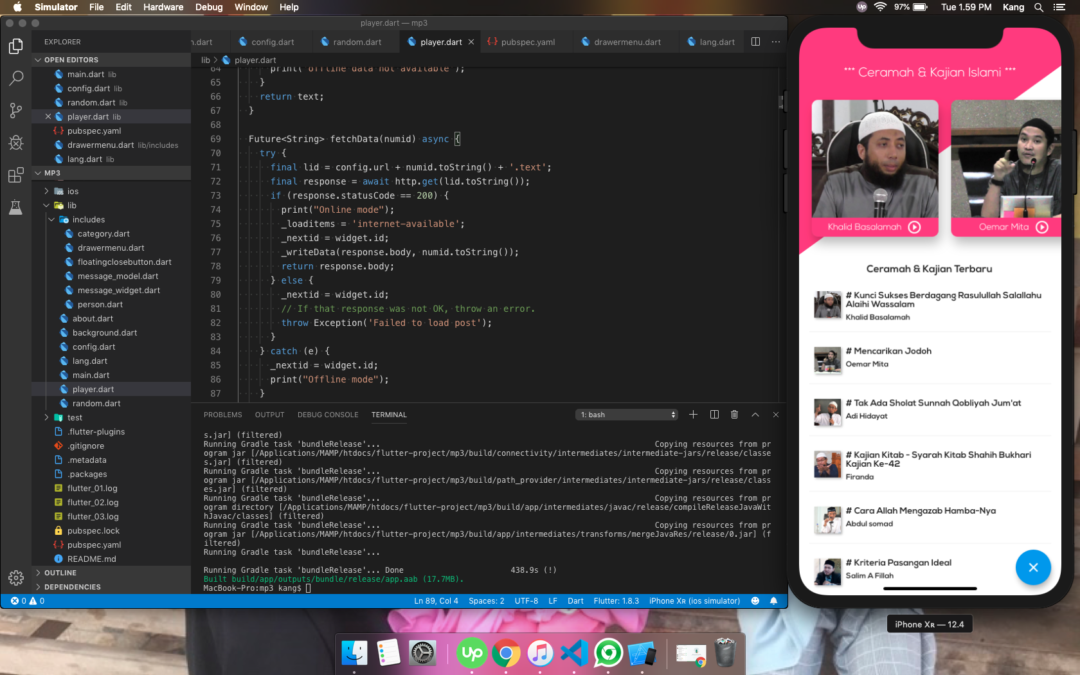Open Finder from the Dock
The height and width of the screenshot is (675, 1080).
354,652
